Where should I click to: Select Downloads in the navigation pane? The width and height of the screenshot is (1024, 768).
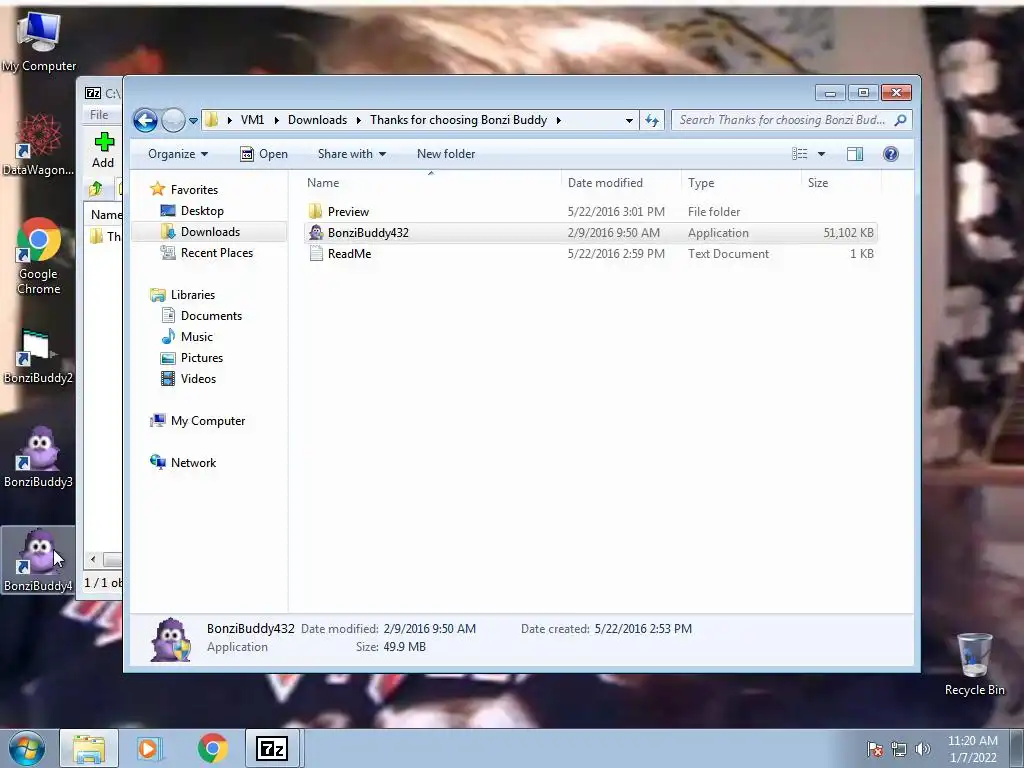click(210, 232)
